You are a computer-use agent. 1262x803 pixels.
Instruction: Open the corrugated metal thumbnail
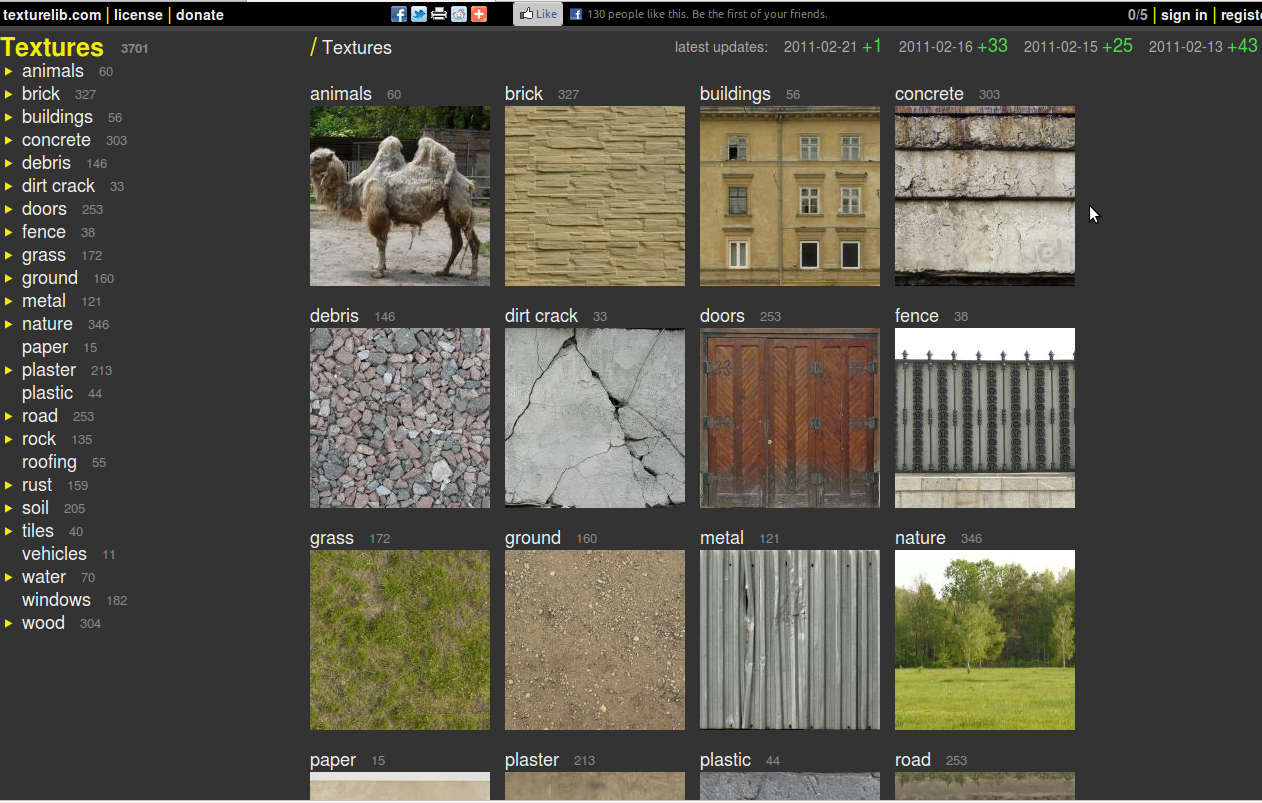tap(790, 640)
